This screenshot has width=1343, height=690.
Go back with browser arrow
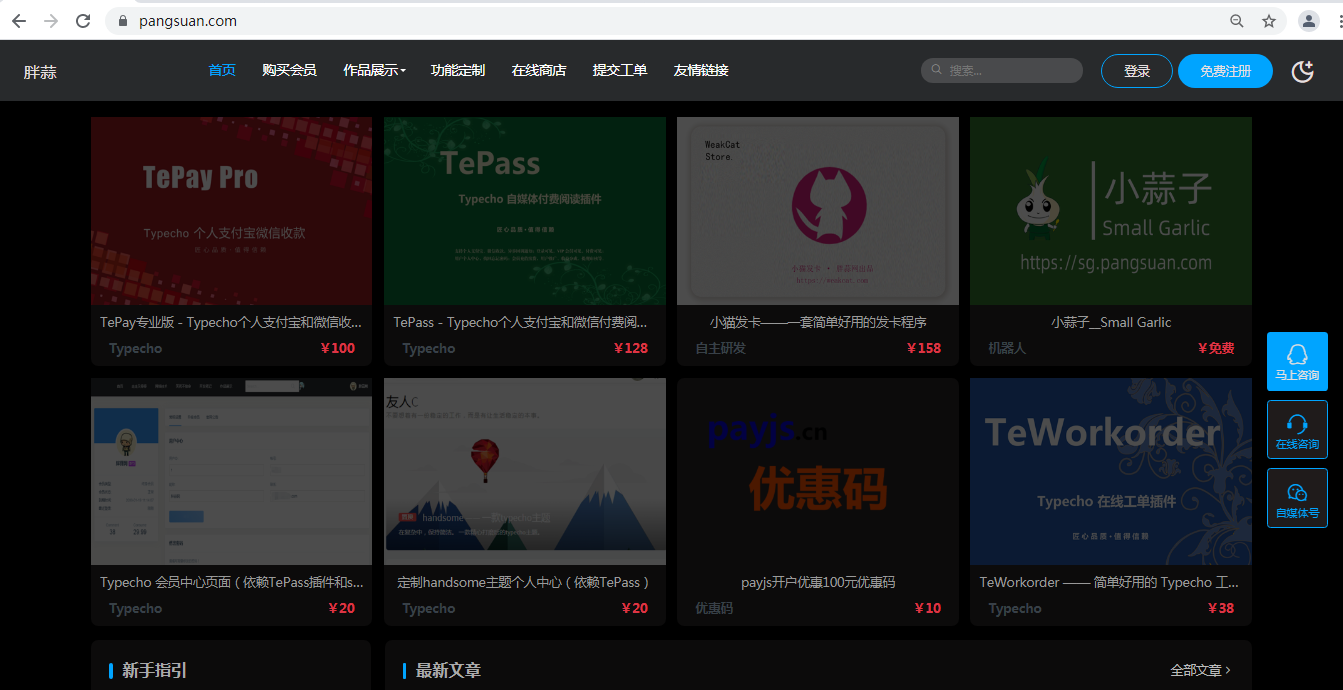(x=19, y=21)
